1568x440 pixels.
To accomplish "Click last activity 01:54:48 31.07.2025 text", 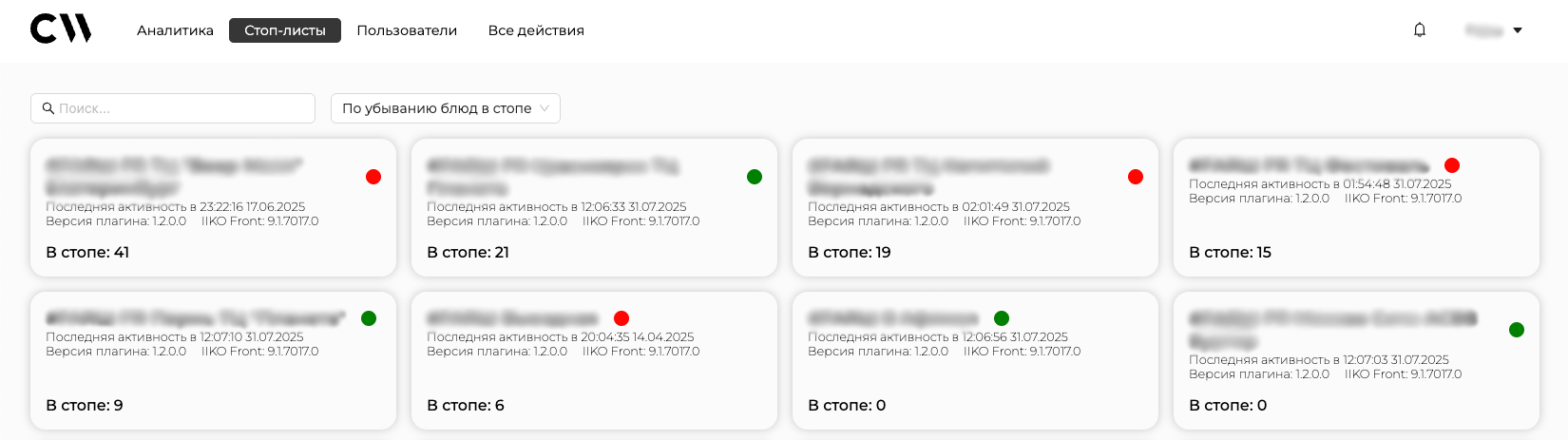I will (x=1320, y=183).
